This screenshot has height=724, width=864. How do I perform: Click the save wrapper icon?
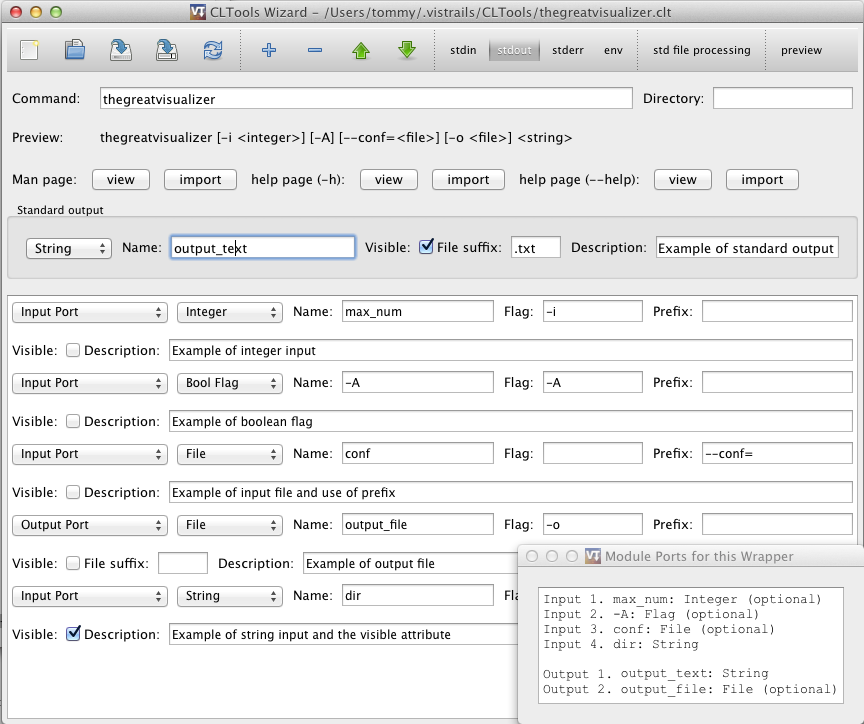[x=121, y=50]
